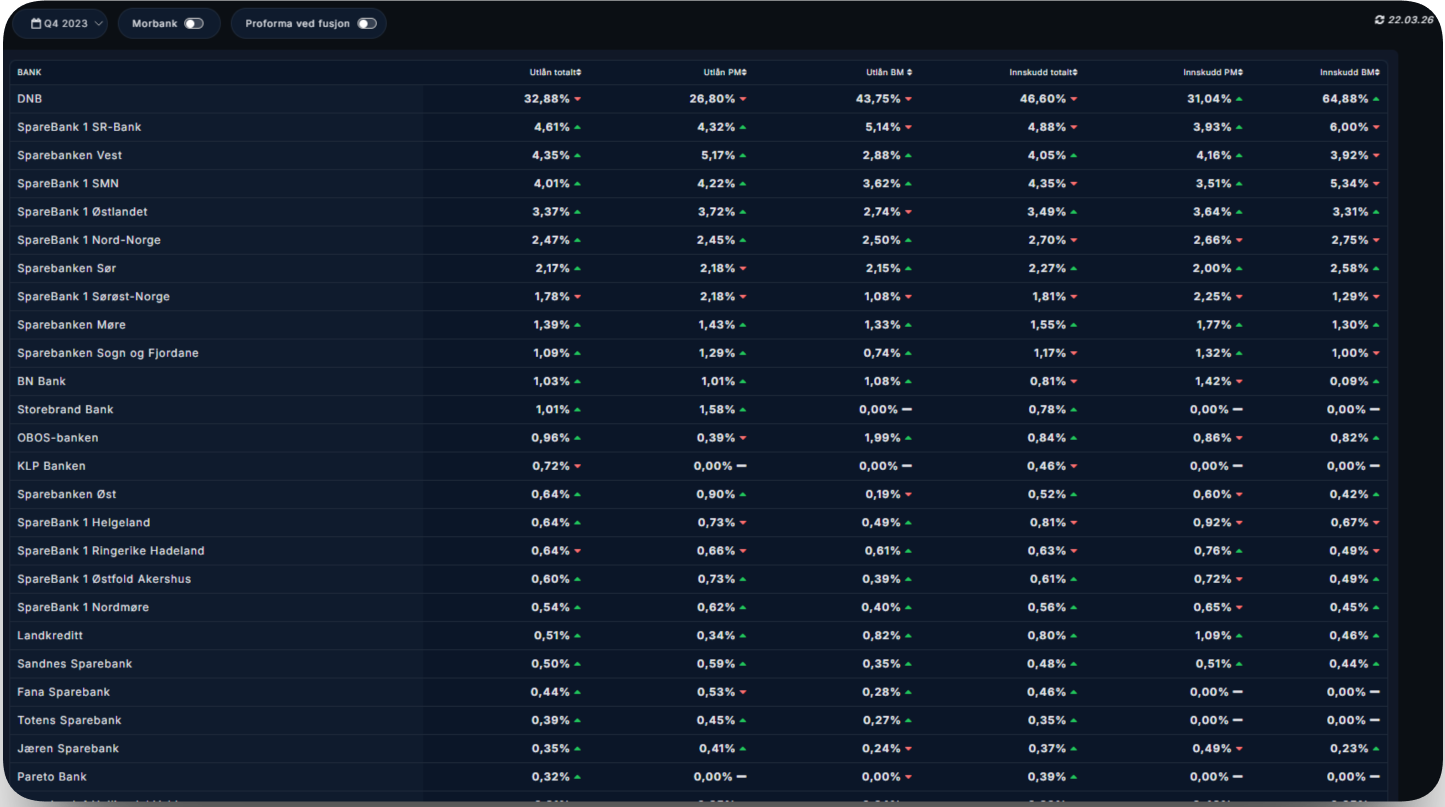Click Sparebanken Møre's Innskudd PM value 1,77%

click(x=1214, y=325)
